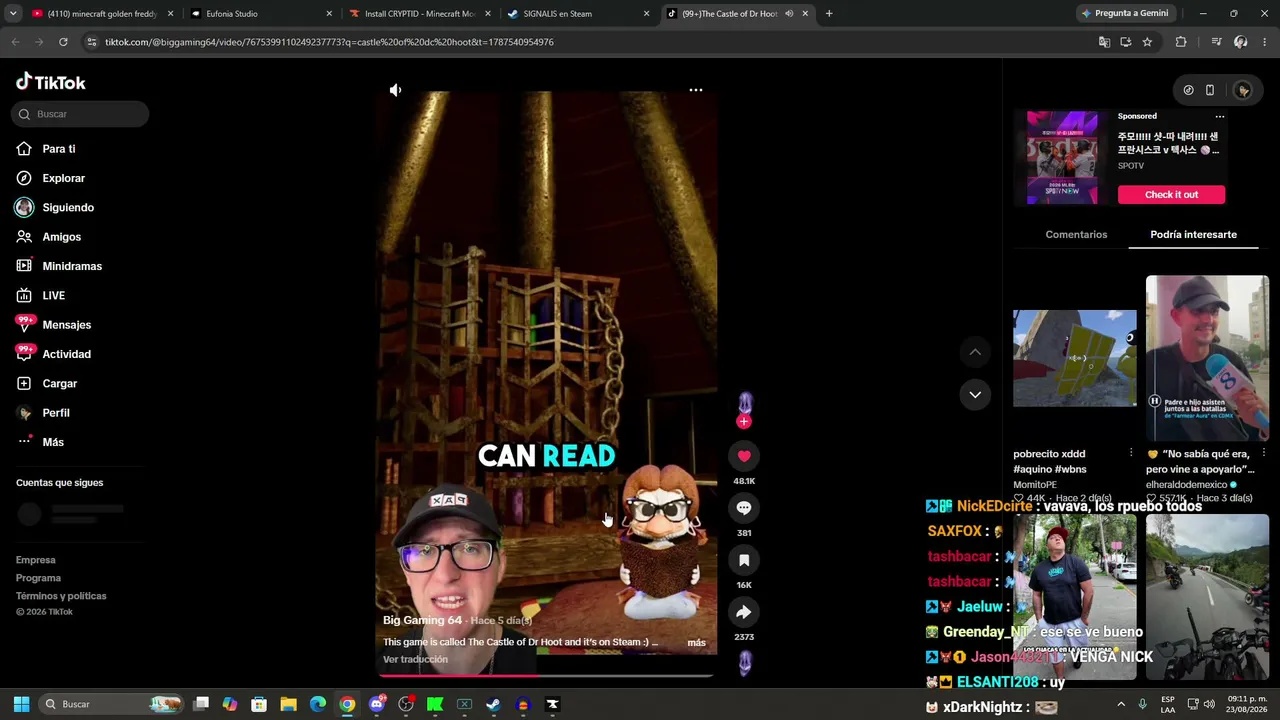Click Ver traducción under the caption
This screenshot has width=1280, height=720.
(415, 660)
